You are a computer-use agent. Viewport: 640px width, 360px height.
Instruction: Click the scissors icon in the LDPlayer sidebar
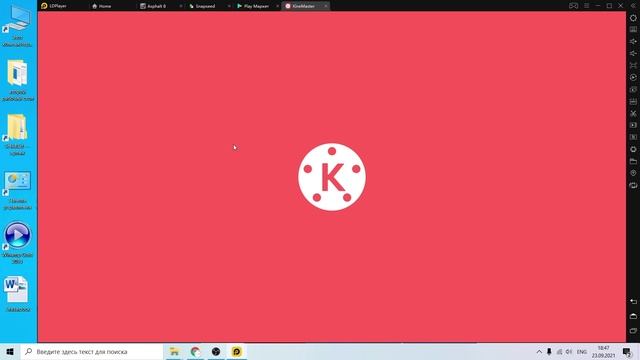tap(633, 113)
